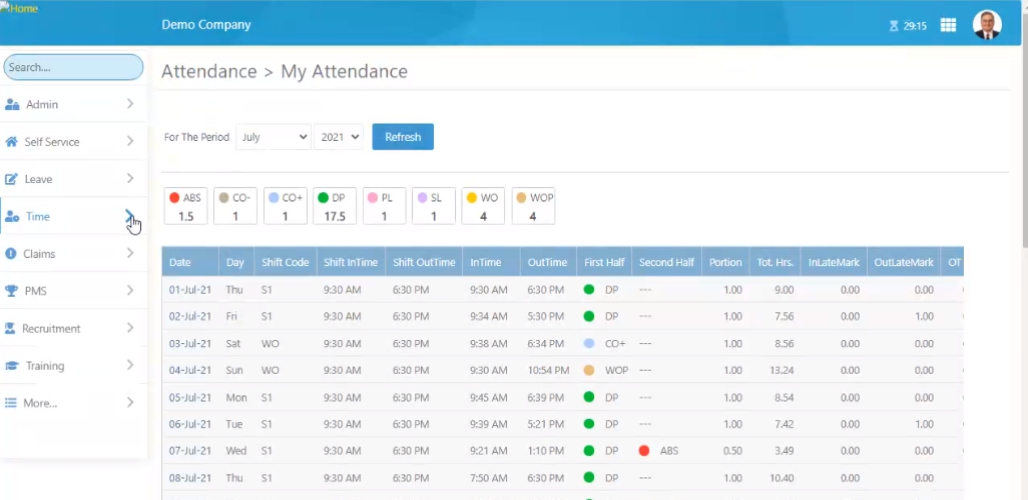Viewport: 1028px width, 500px height.
Task: Click the Training graduation cap icon
Action: click(12, 366)
